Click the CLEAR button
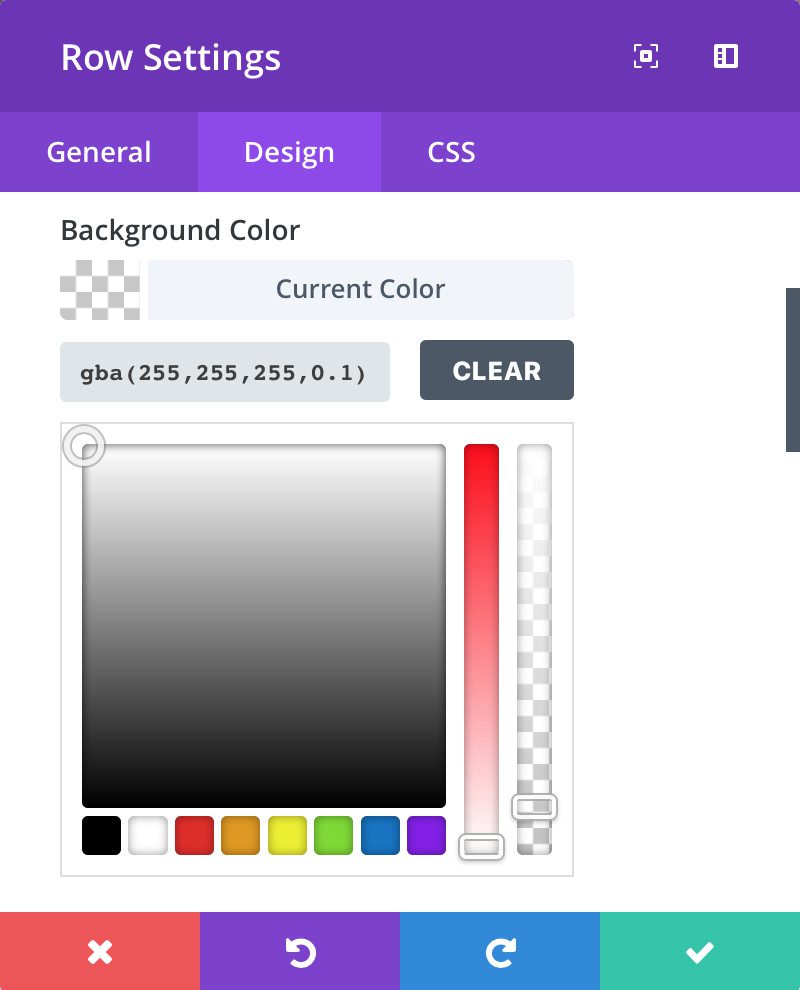Image resolution: width=800 pixels, height=990 pixels. point(497,370)
